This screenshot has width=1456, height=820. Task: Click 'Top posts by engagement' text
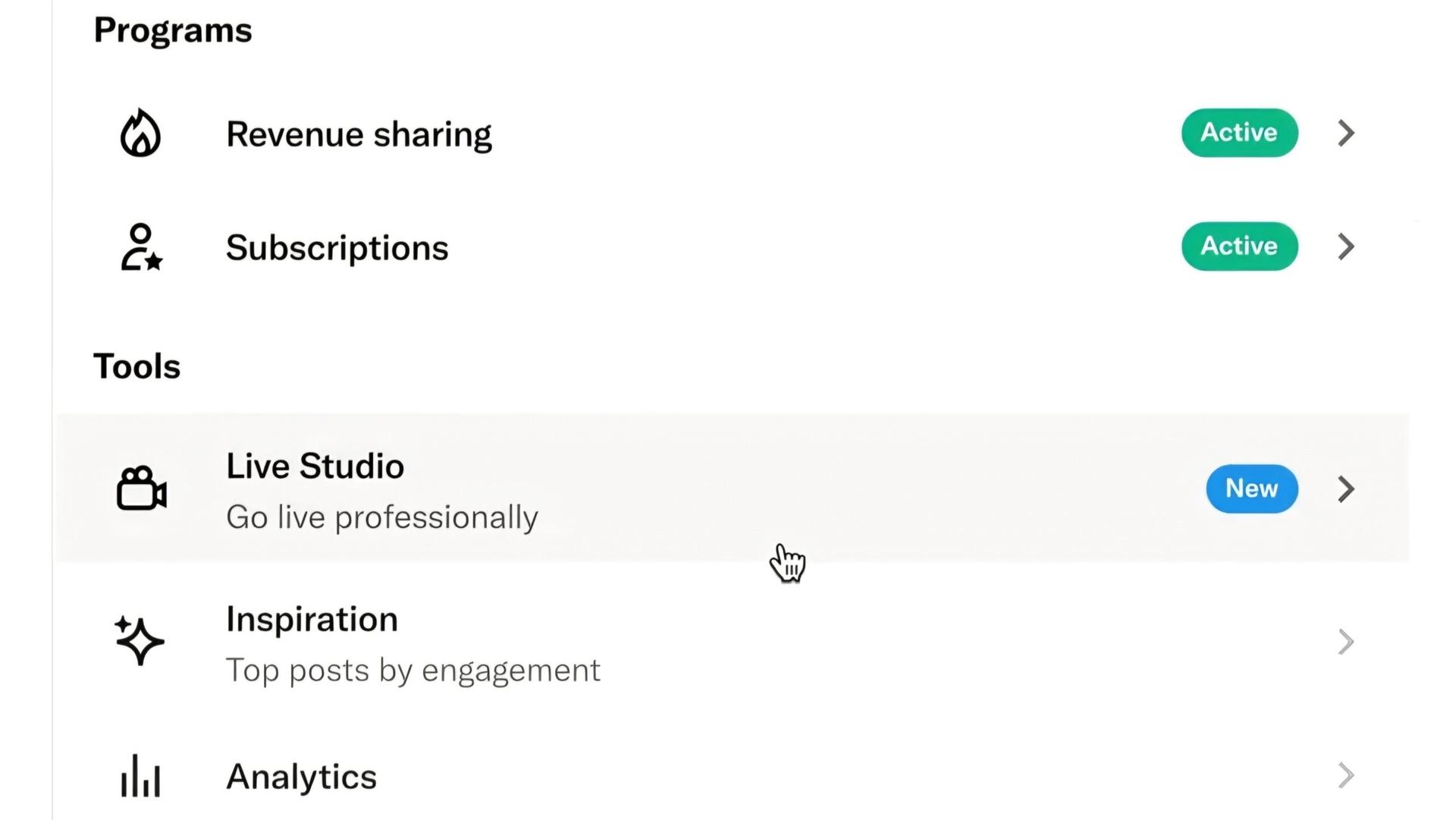(413, 671)
